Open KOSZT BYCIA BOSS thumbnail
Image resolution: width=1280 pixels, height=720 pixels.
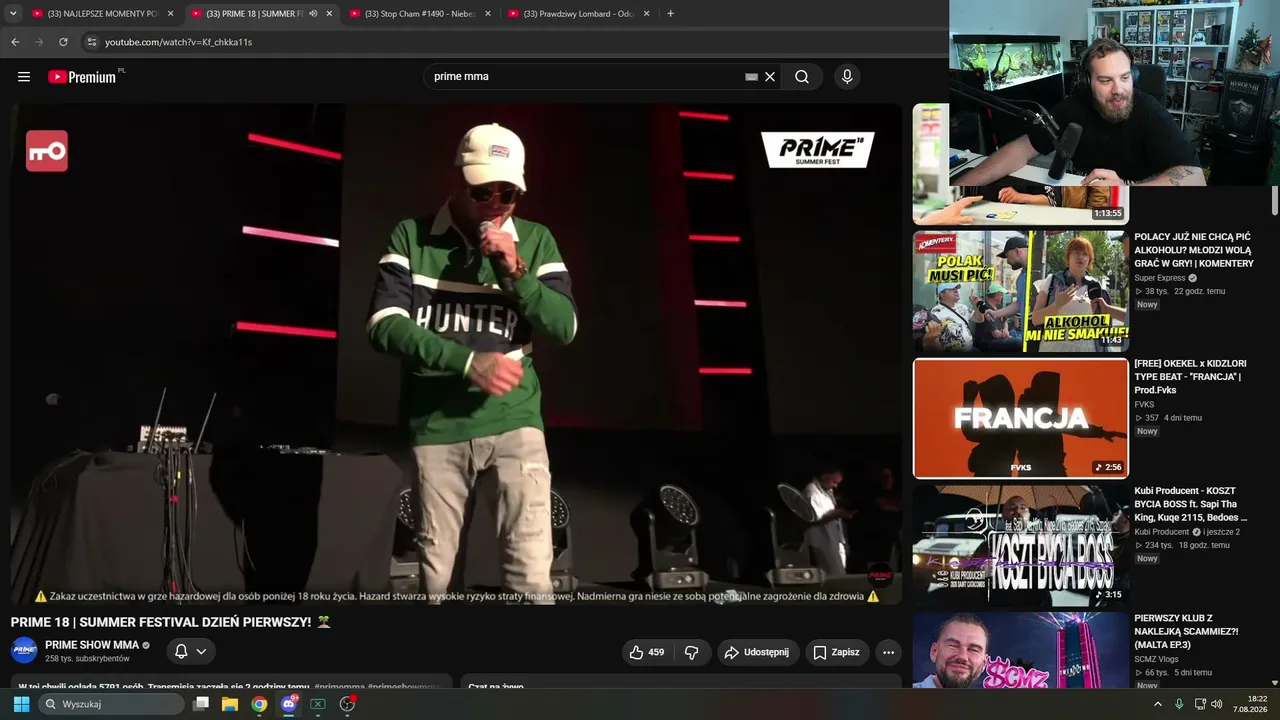(1020, 545)
